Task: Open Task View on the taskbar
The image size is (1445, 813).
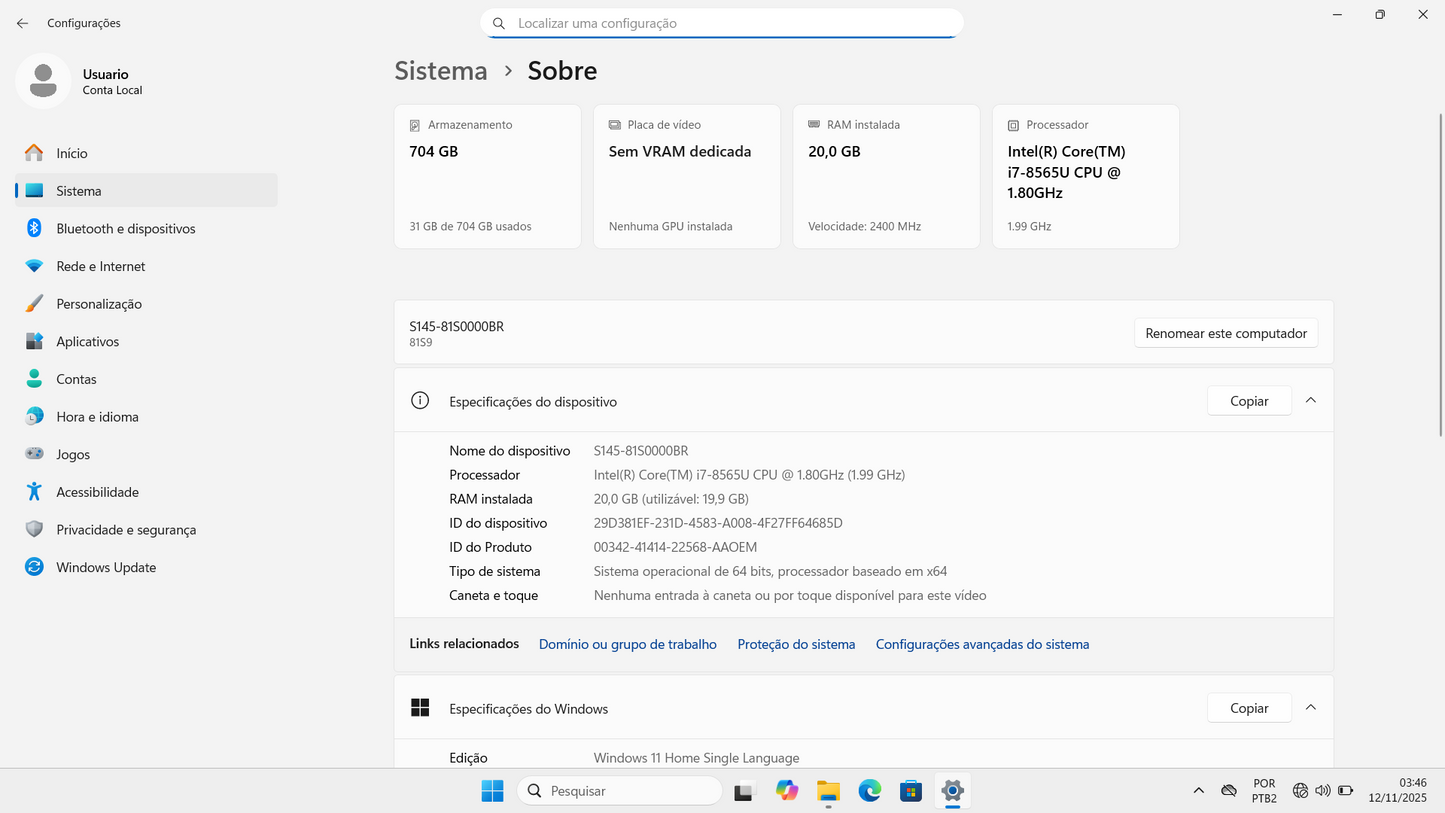Action: click(x=745, y=790)
